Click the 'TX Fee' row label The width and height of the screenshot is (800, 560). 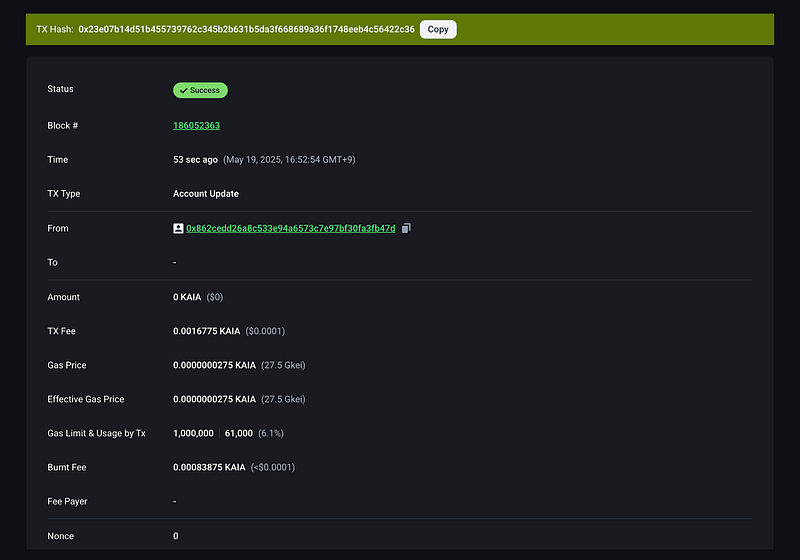click(x=61, y=331)
